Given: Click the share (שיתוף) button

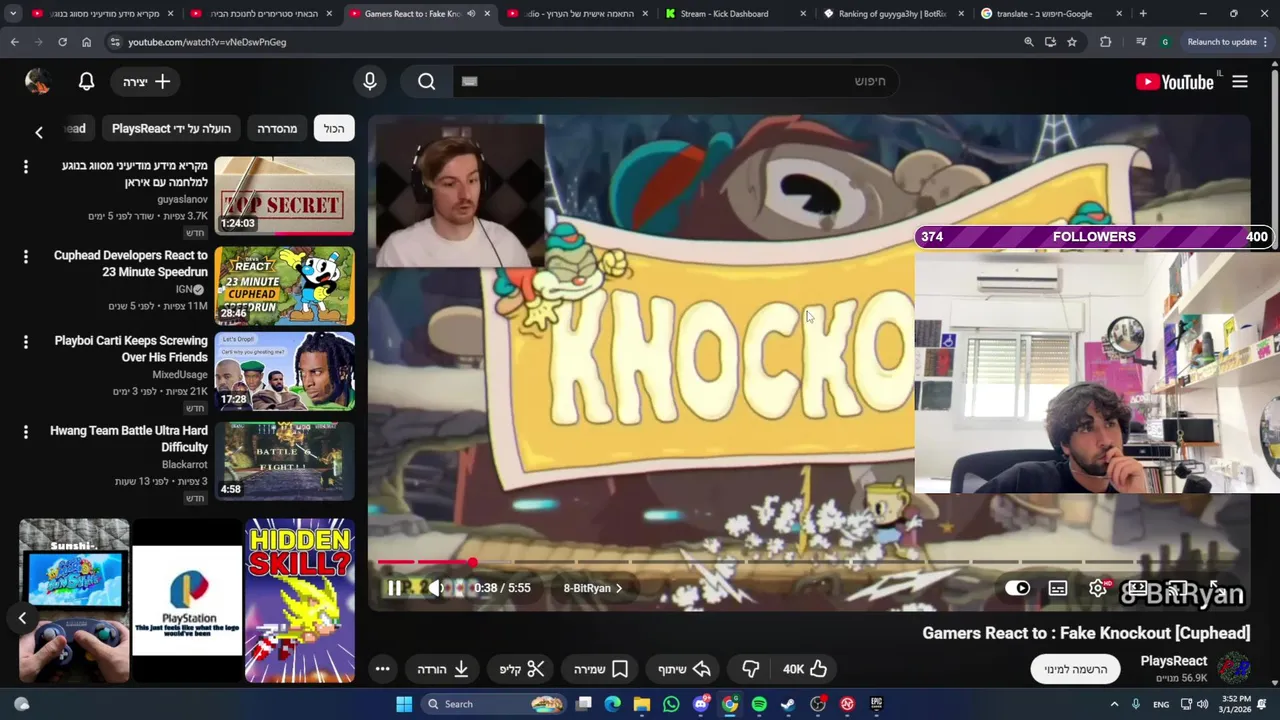Looking at the screenshot, I should pos(684,669).
